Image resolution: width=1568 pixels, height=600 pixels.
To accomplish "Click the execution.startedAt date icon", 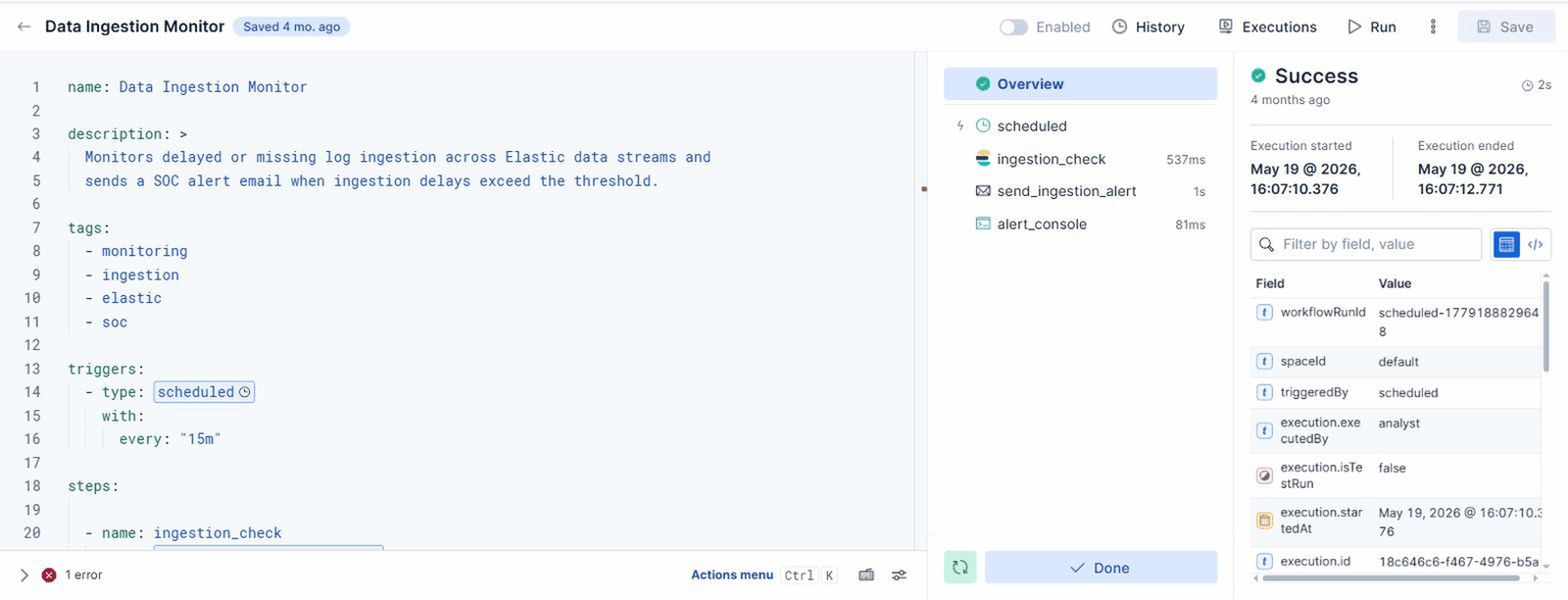I will 1264,521.
